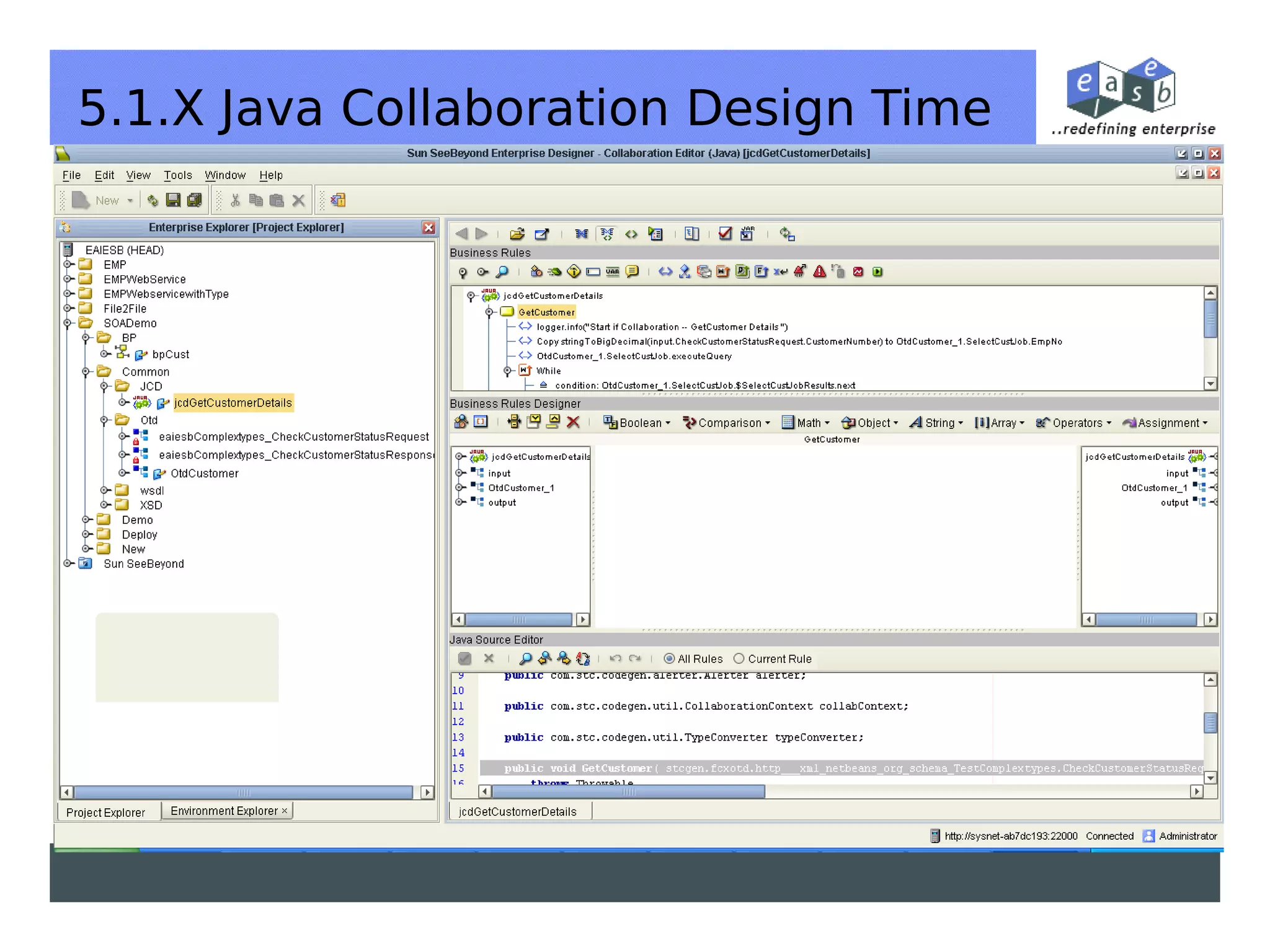1270x952 pixels.
Task: Click the While loop icon in Business Rules toolbar
Action: click(723, 271)
